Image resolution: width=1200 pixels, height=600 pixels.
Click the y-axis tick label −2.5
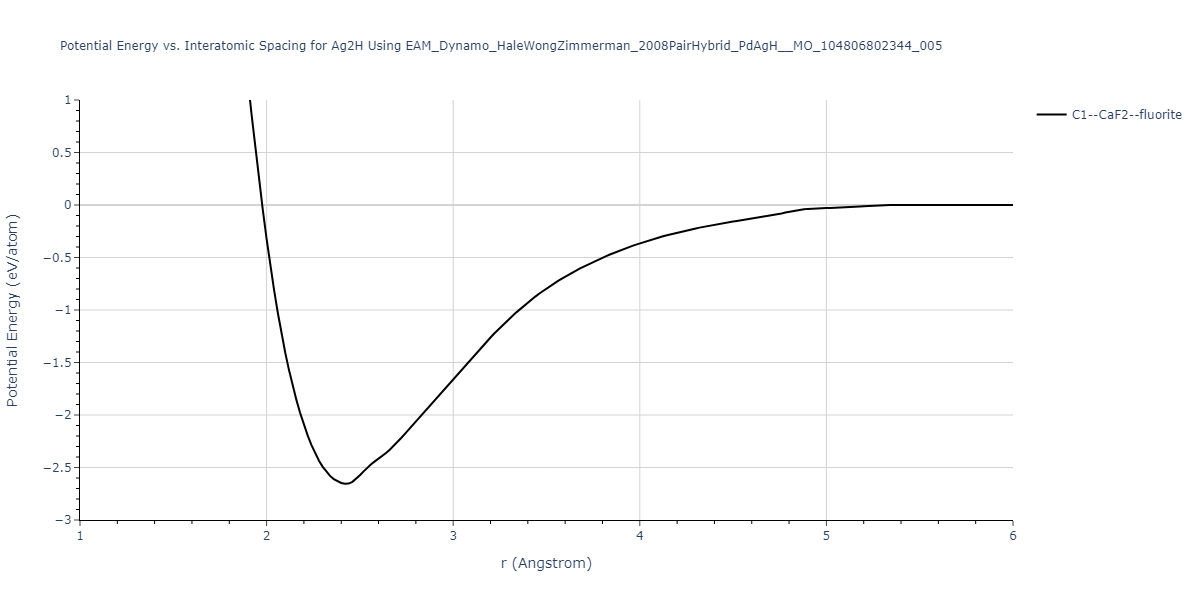click(x=58, y=468)
